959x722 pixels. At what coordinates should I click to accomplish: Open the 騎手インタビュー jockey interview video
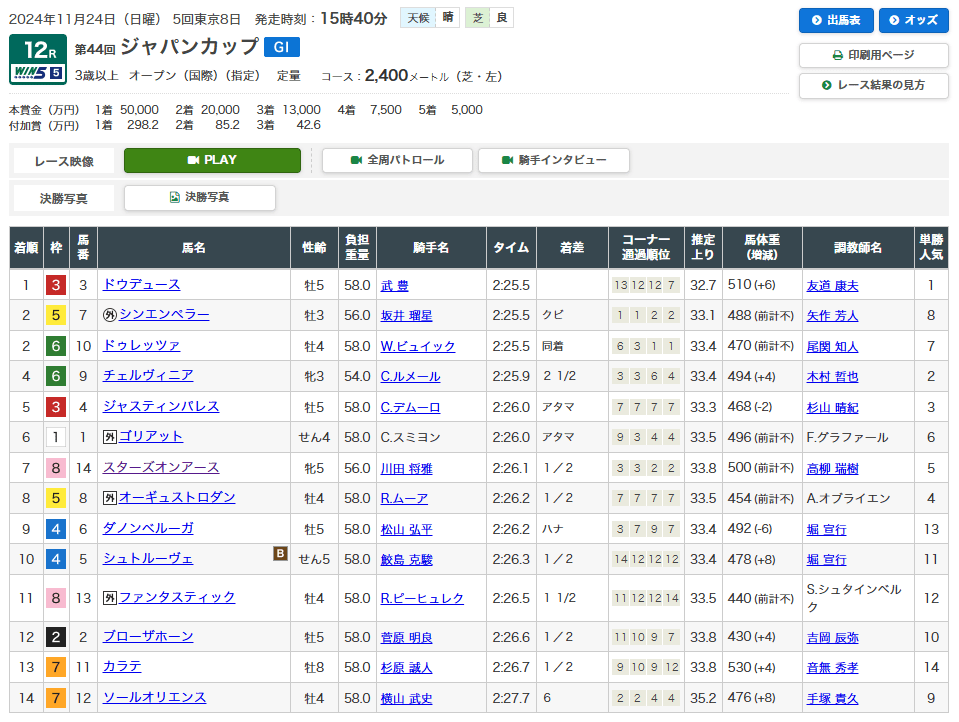[x=554, y=160]
